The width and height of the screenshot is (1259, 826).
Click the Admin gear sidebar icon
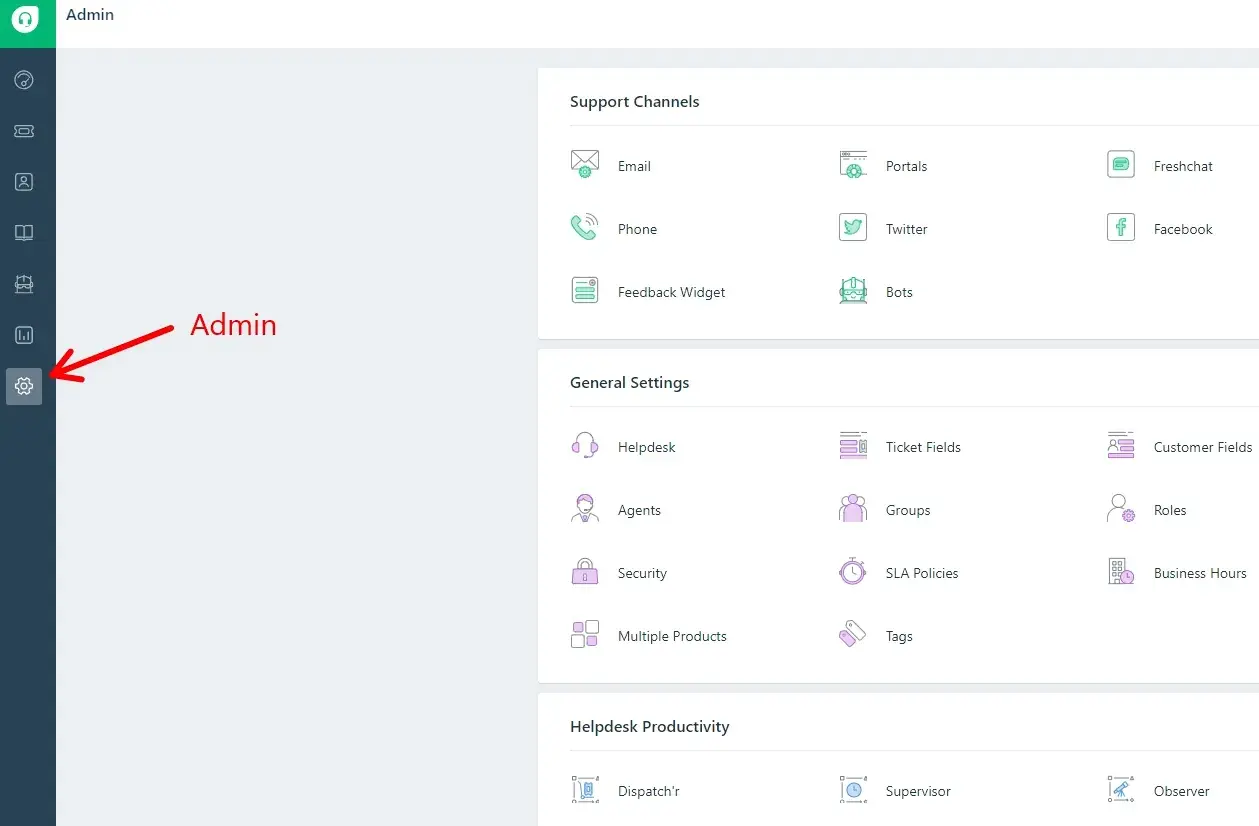24,386
